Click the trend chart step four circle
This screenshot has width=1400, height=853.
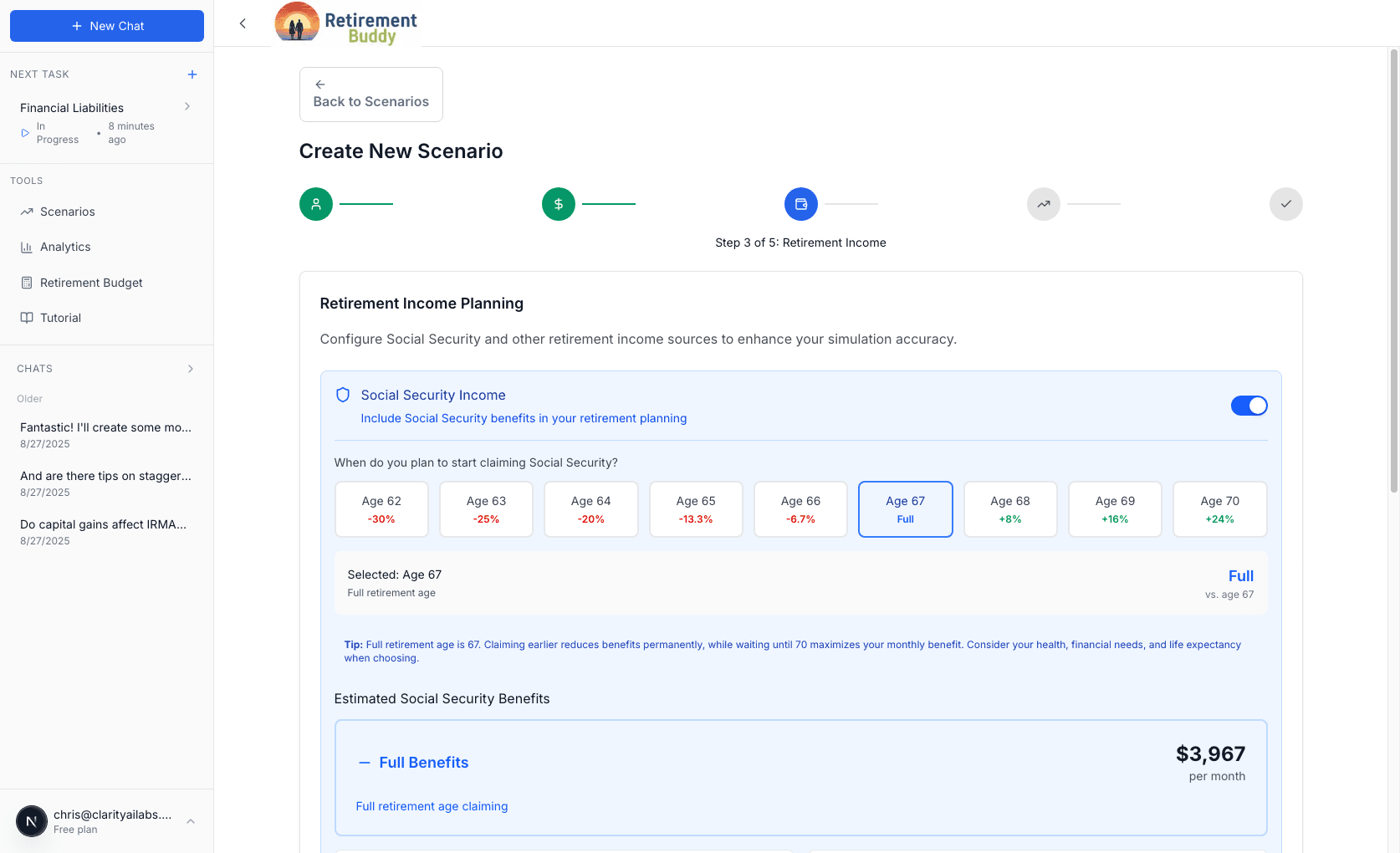pyautogui.click(x=1044, y=204)
